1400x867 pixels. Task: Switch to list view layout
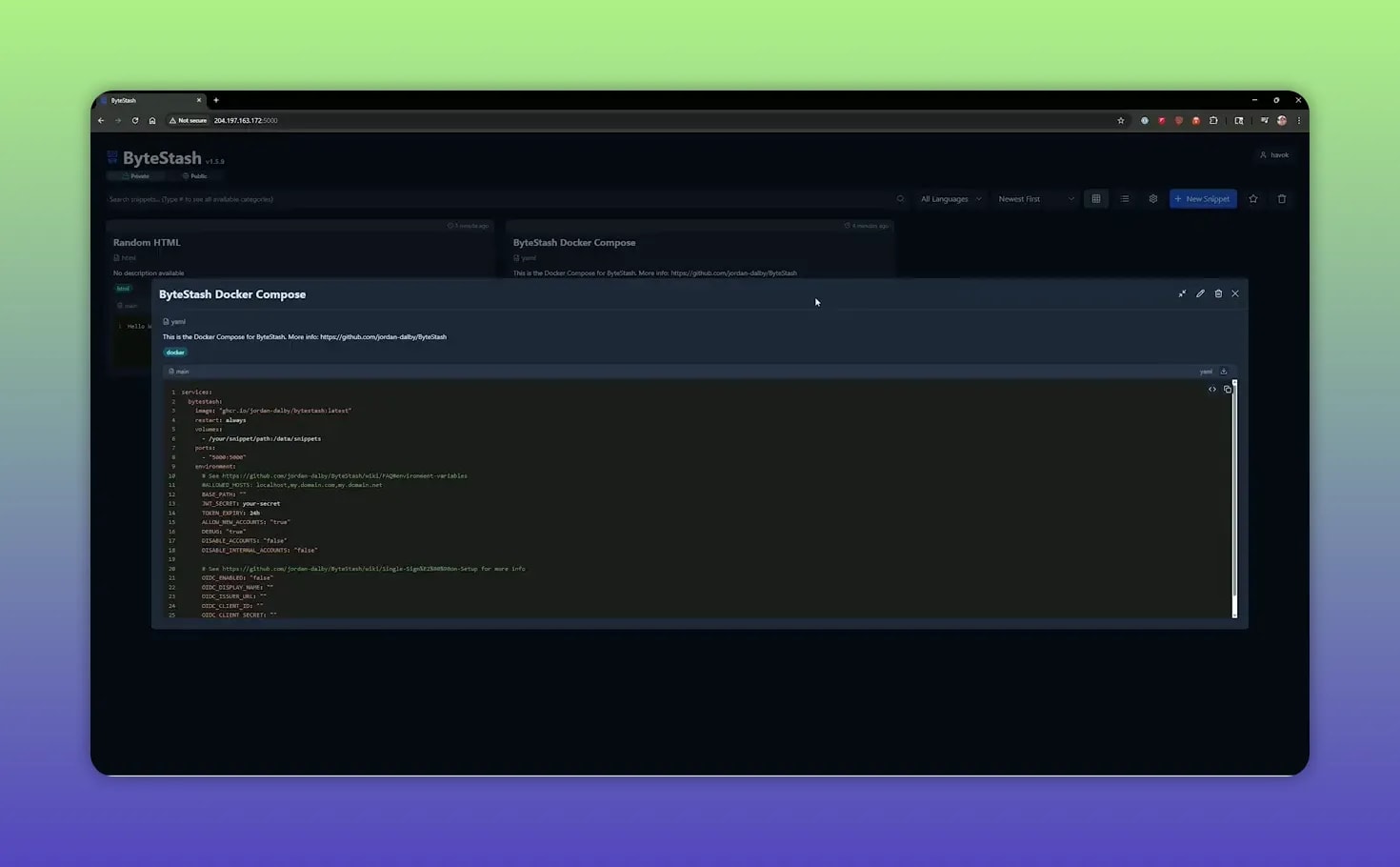[1125, 199]
